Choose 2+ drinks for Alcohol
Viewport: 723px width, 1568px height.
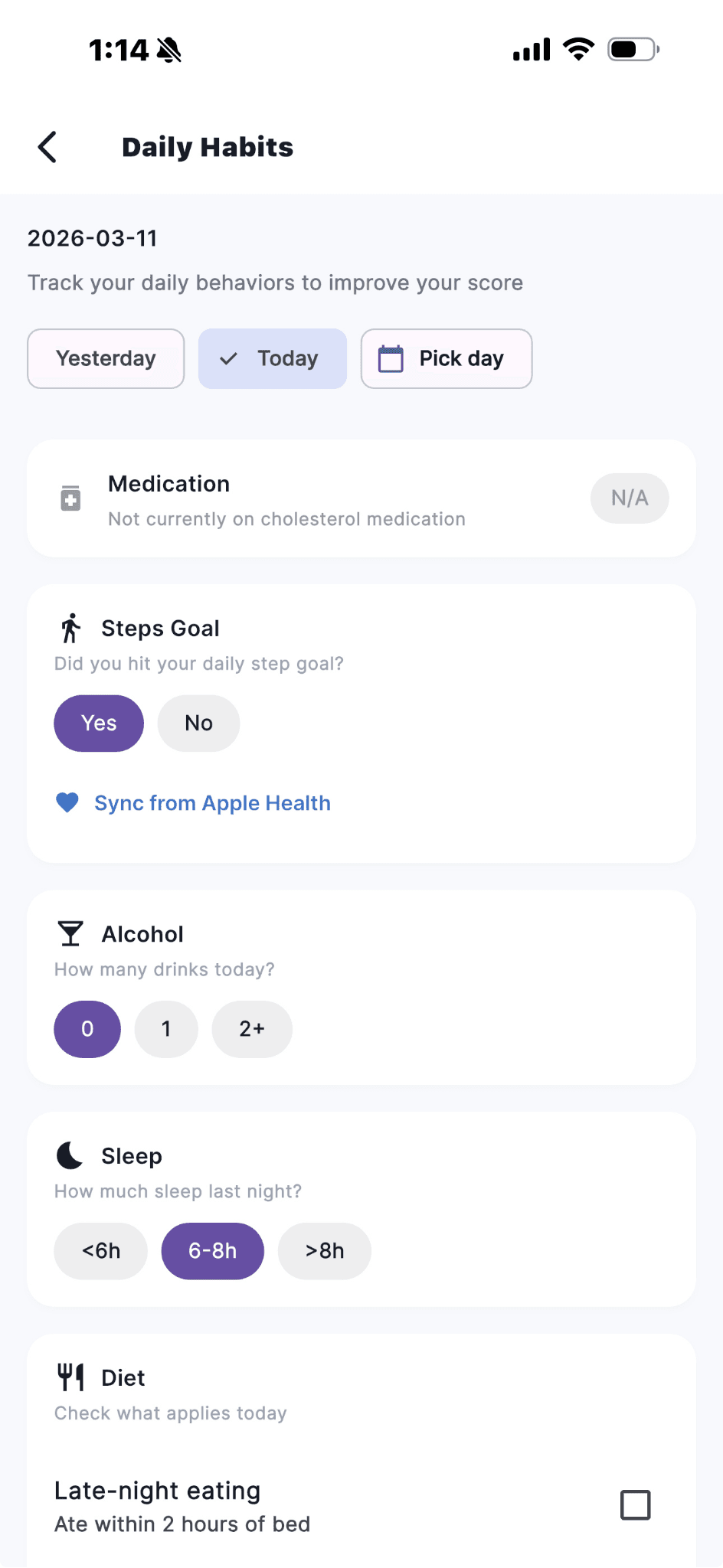[251, 1029]
